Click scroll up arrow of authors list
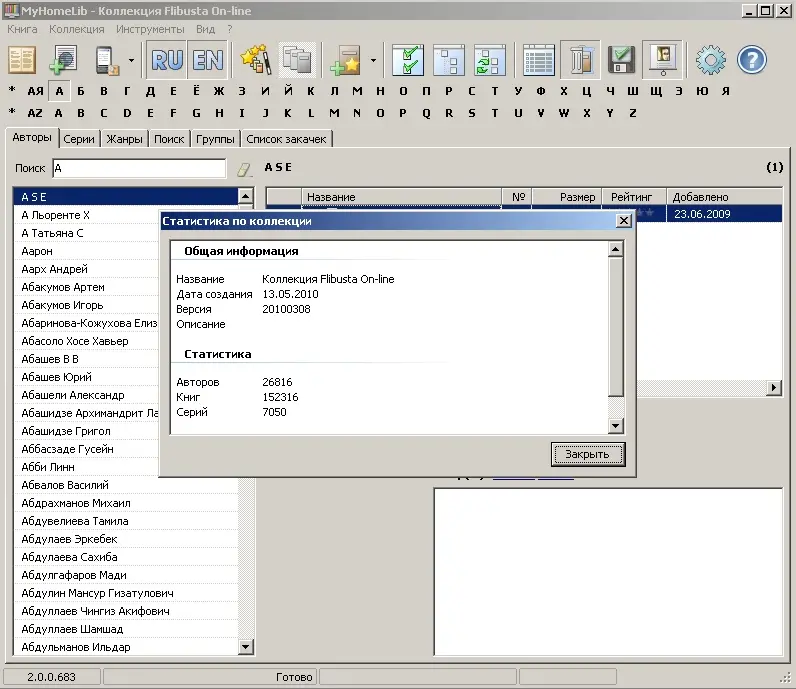This screenshot has height=689, width=796. (245, 196)
